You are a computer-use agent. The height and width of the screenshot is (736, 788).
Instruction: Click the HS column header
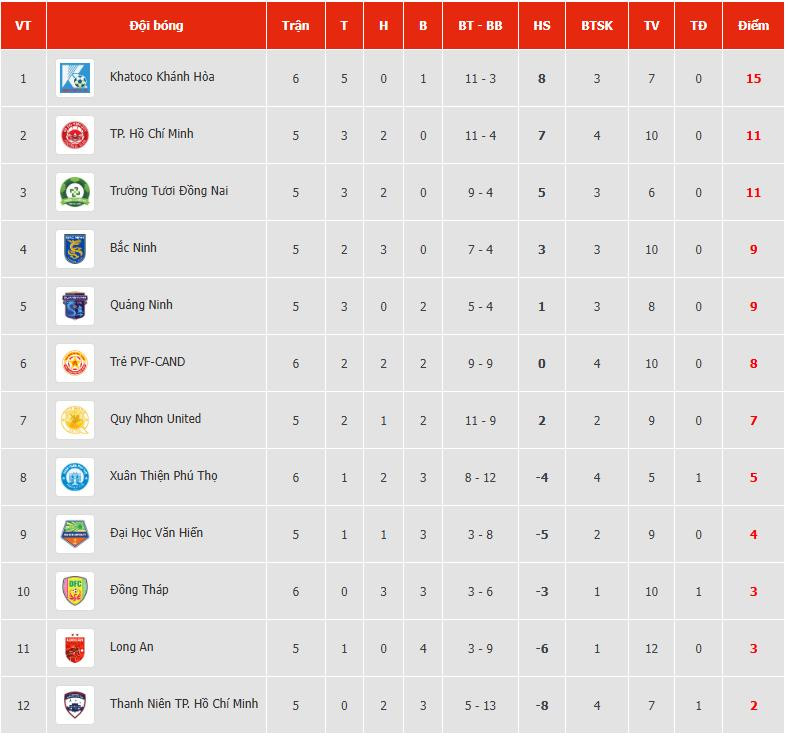[x=542, y=25]
